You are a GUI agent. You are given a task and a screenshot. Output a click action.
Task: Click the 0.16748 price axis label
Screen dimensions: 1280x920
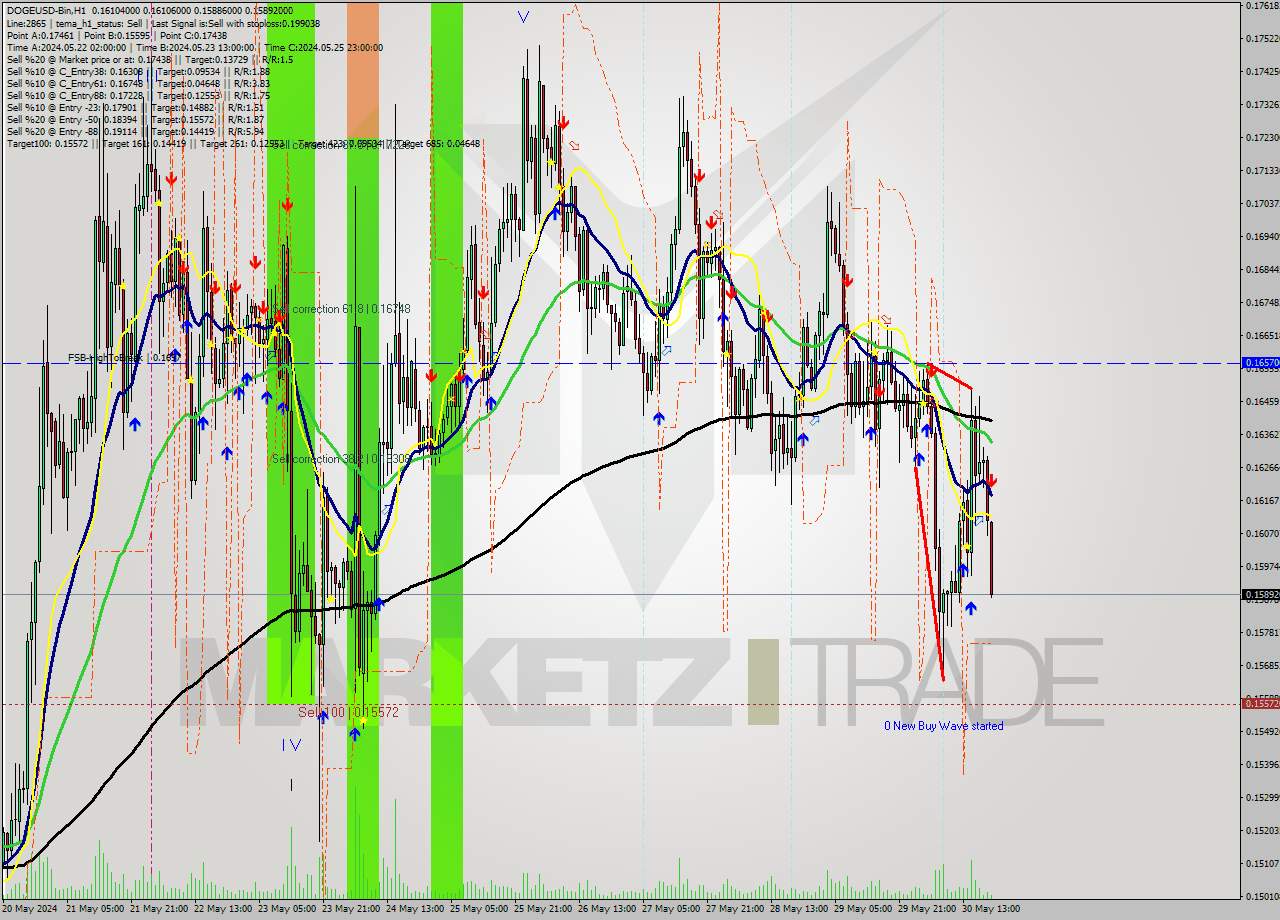coord(1261,302)
